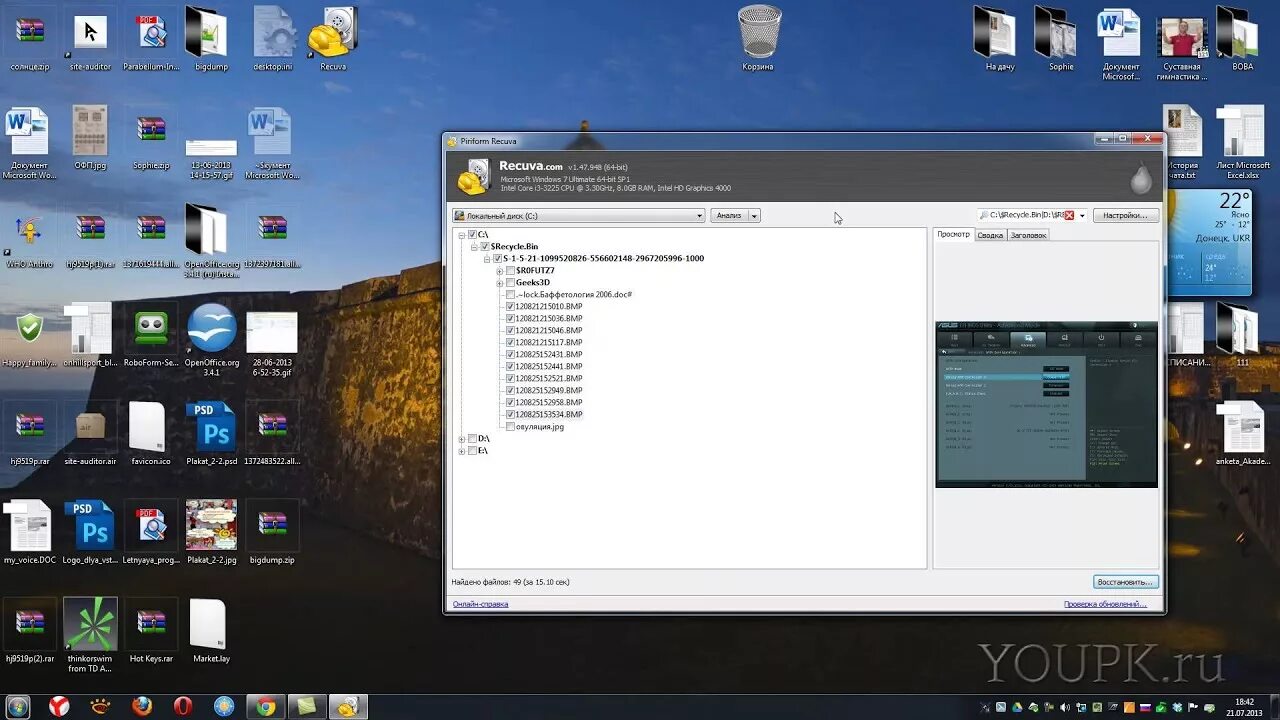Uncheck the 120821215010.BMP file checkbox
The image size is (1280, 720).
pyautogui.click(x=510, y=306)
